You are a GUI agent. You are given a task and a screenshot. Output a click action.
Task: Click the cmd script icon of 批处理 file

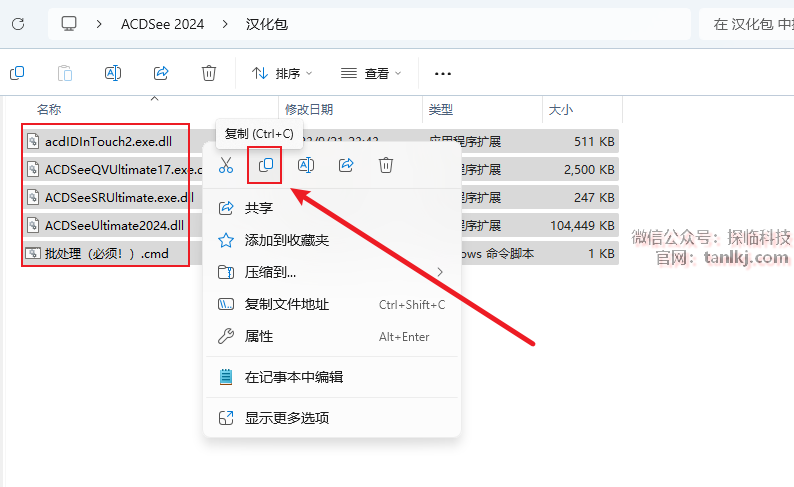coord(33,253)
